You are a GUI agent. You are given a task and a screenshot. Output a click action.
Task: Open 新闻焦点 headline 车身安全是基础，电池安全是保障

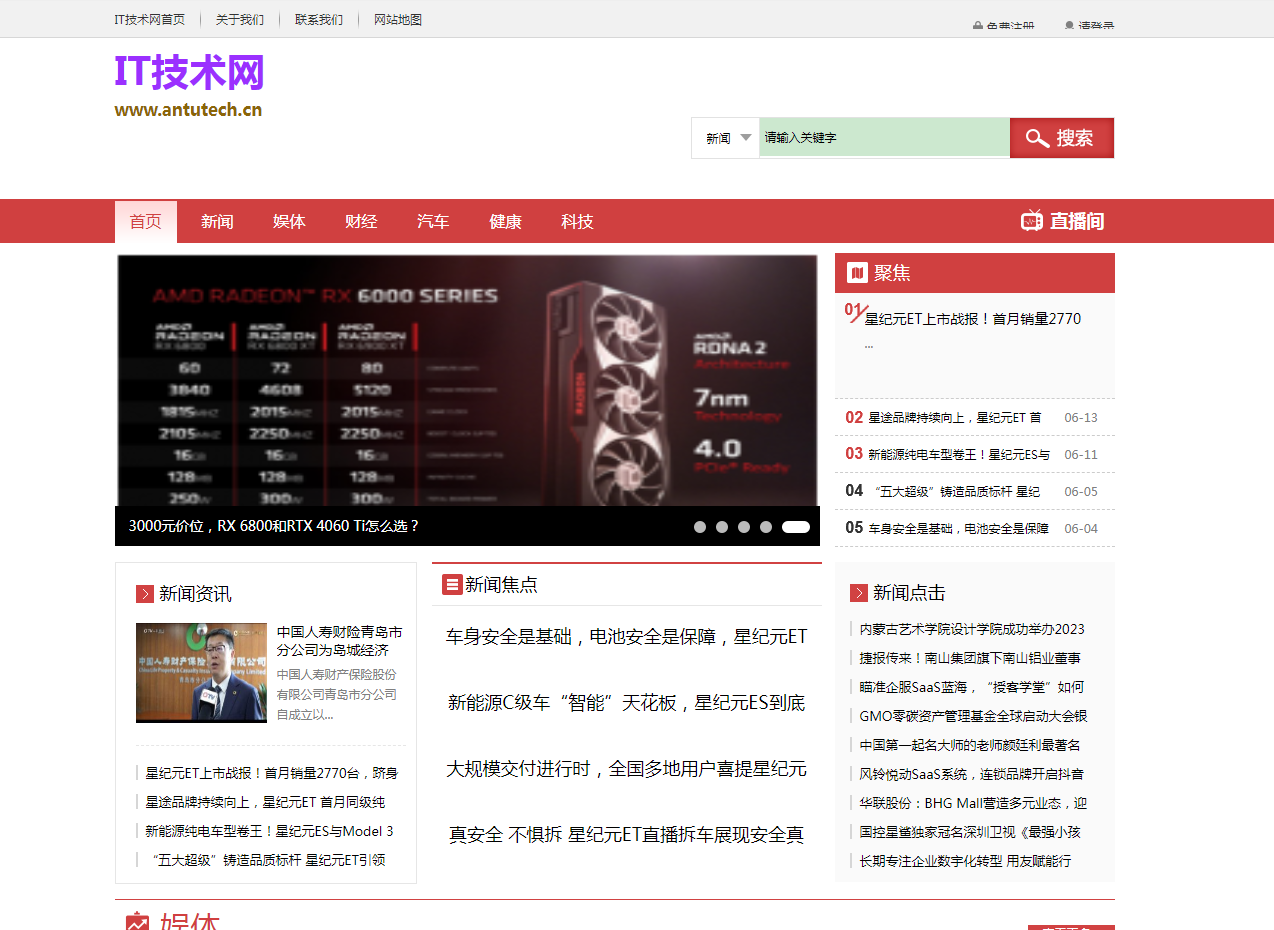coord(626,637)
